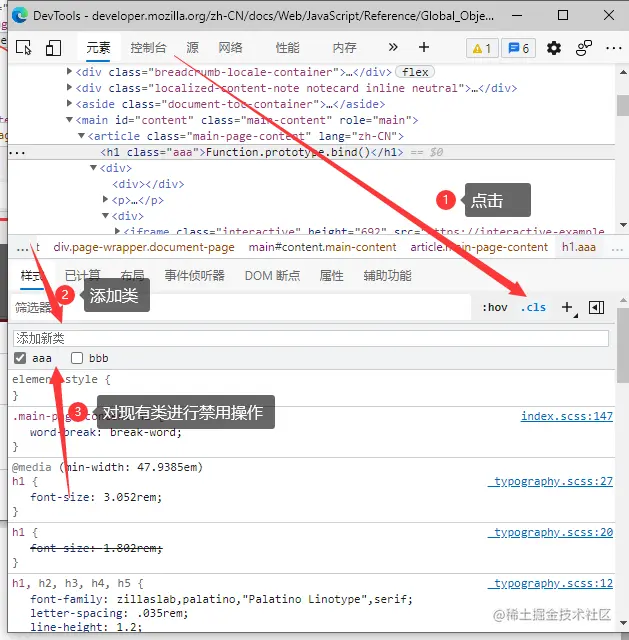Select main#content.main-content breadcrumb
The width and height of the screenshot is (629, 640).
click(322, 247)
